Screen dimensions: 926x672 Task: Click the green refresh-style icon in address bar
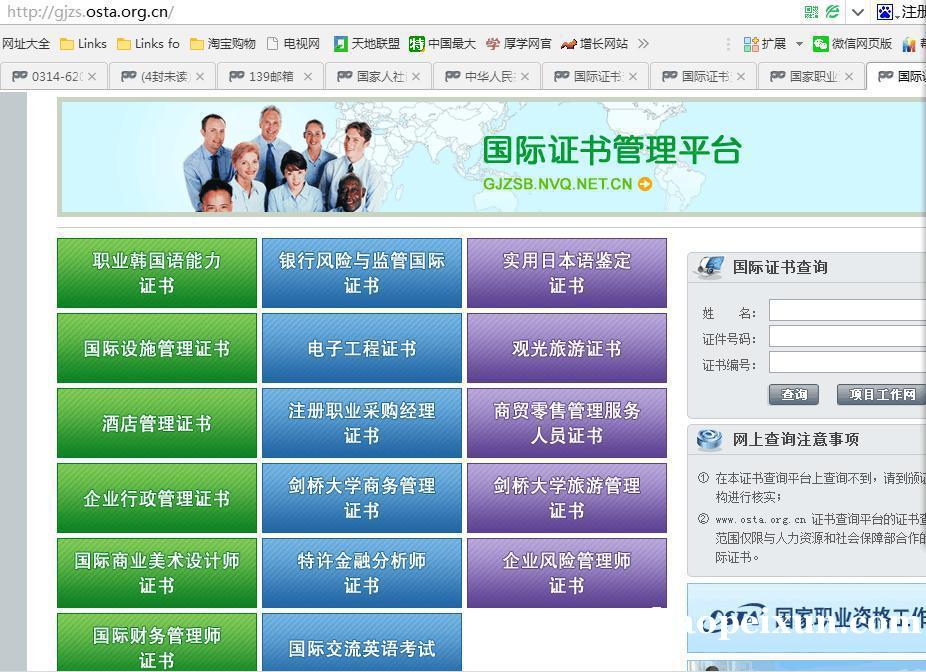pyautogui.click(x=832, y=12)
